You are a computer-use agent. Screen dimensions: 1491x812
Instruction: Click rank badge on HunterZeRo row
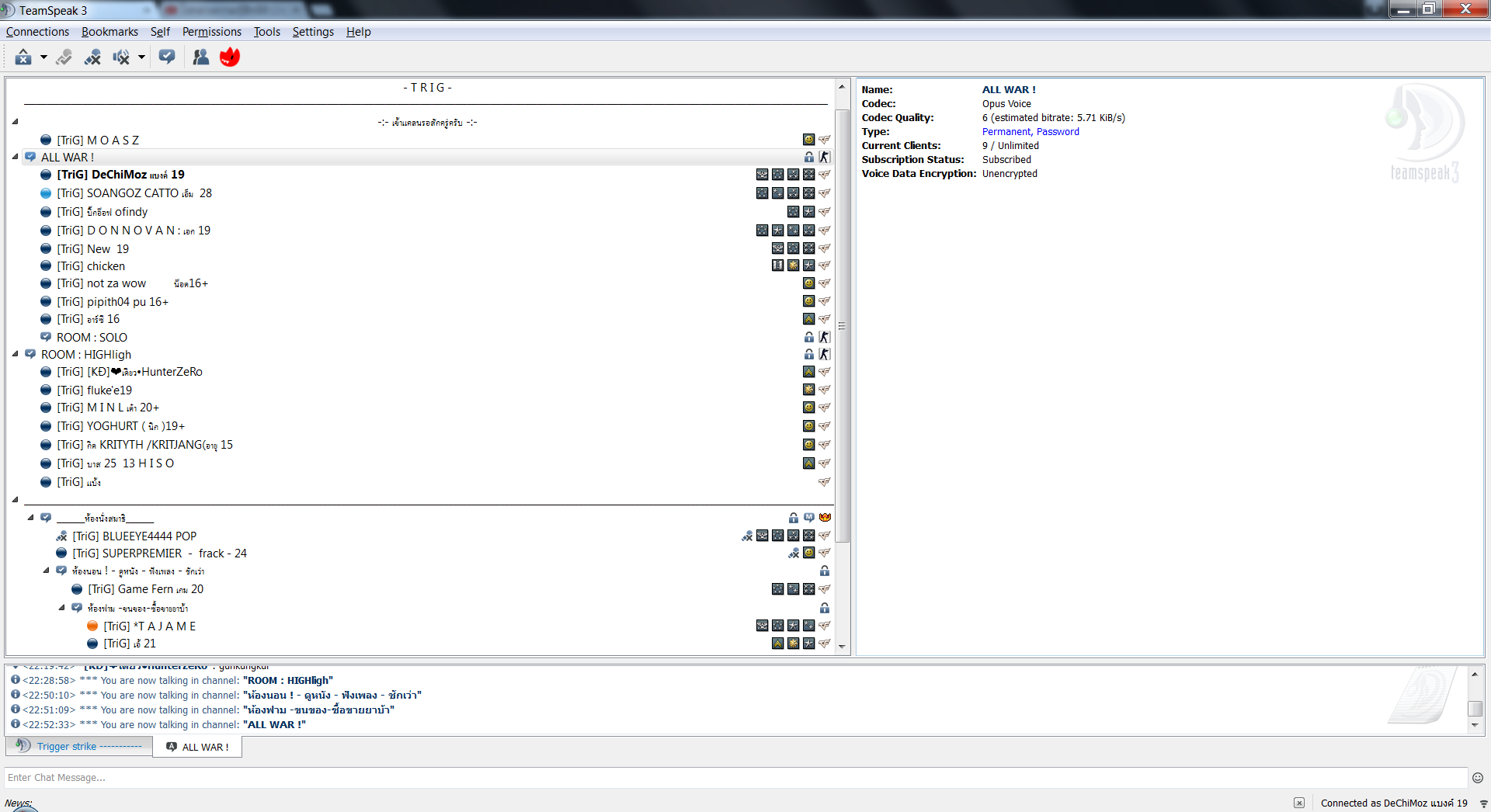coord(809,372)
